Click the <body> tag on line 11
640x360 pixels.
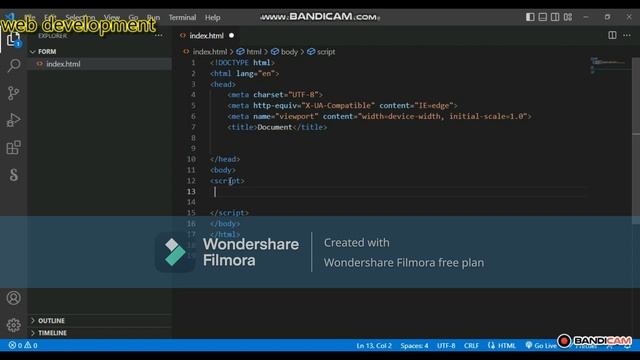[223, 170]
